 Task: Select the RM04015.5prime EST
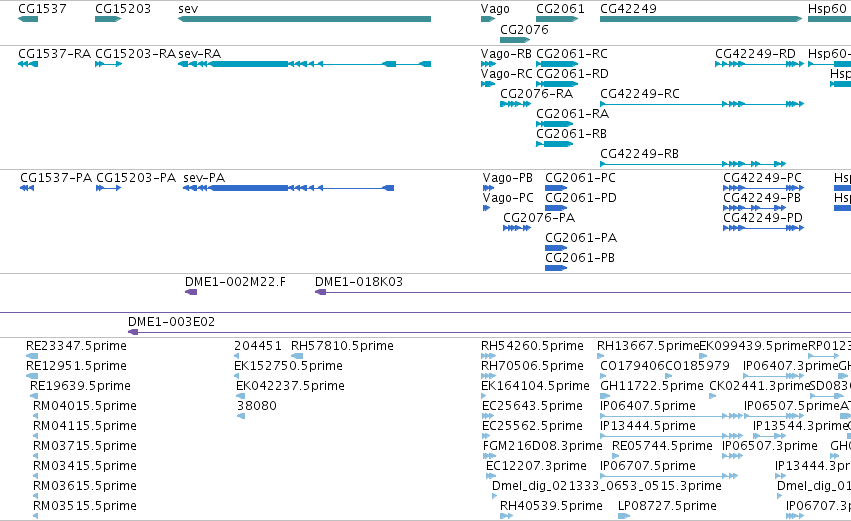(x=35, y=417)
